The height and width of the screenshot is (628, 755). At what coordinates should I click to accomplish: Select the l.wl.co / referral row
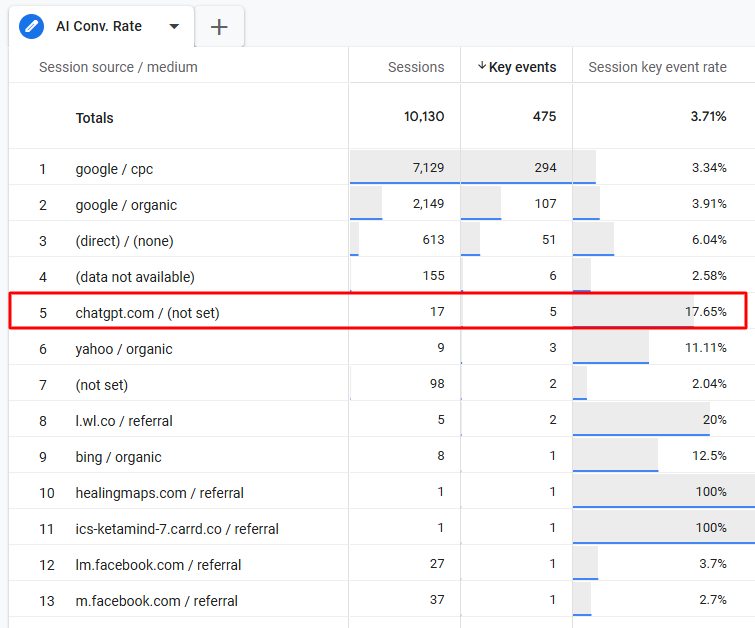pyautogui.click(x=381, y=420)
